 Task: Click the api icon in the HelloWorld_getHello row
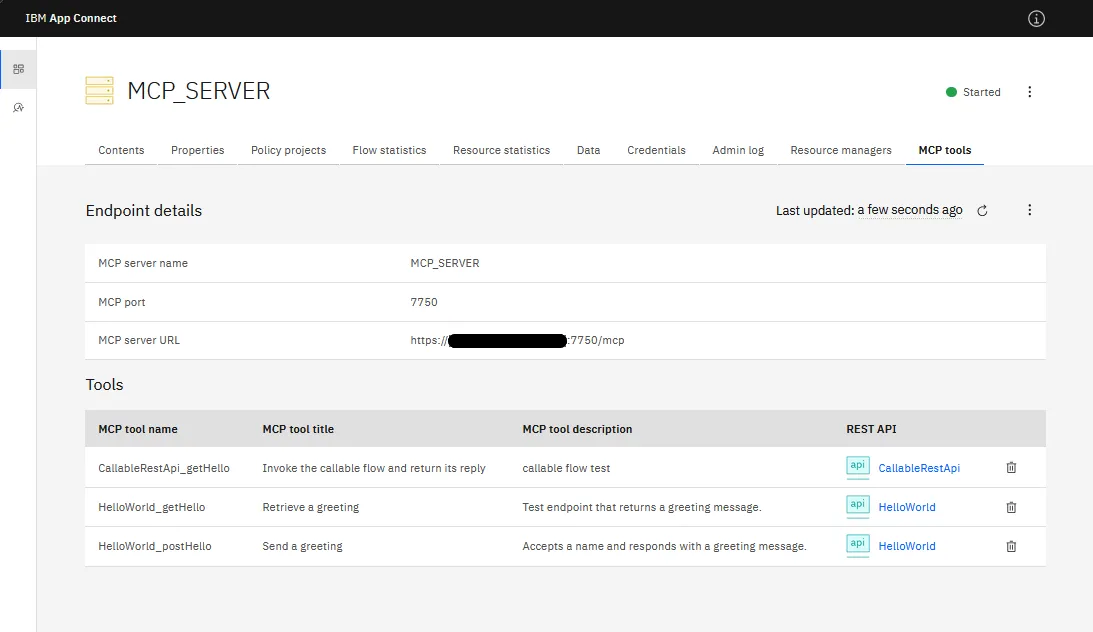857,506
